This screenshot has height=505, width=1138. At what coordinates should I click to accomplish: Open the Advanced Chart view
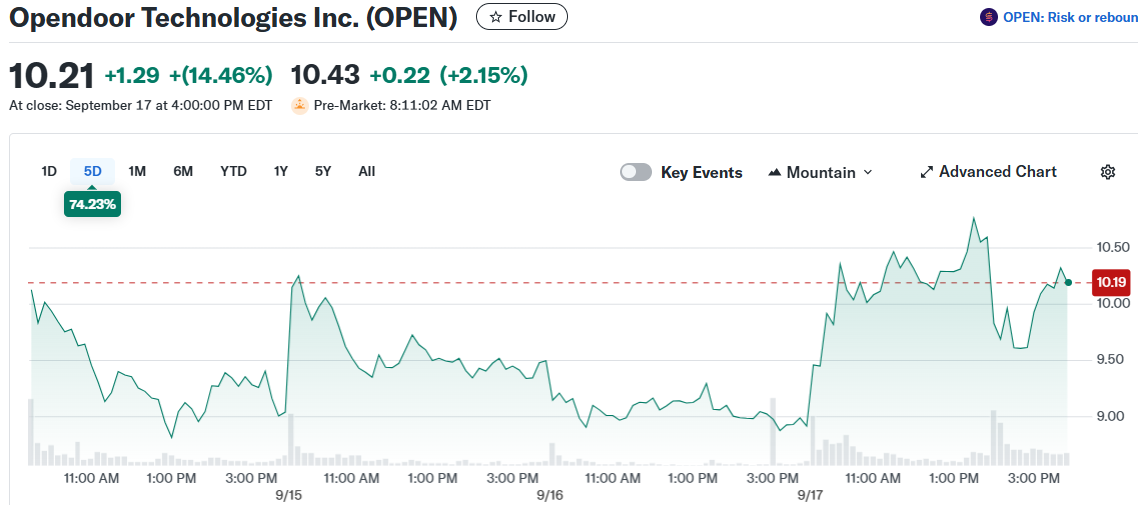pos(988,172)
